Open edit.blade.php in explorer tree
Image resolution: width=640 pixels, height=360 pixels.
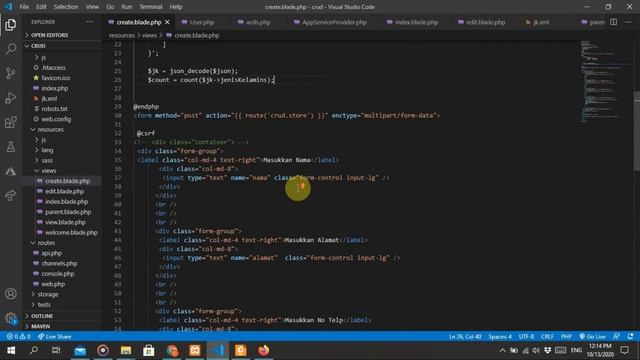coord(64,191)
